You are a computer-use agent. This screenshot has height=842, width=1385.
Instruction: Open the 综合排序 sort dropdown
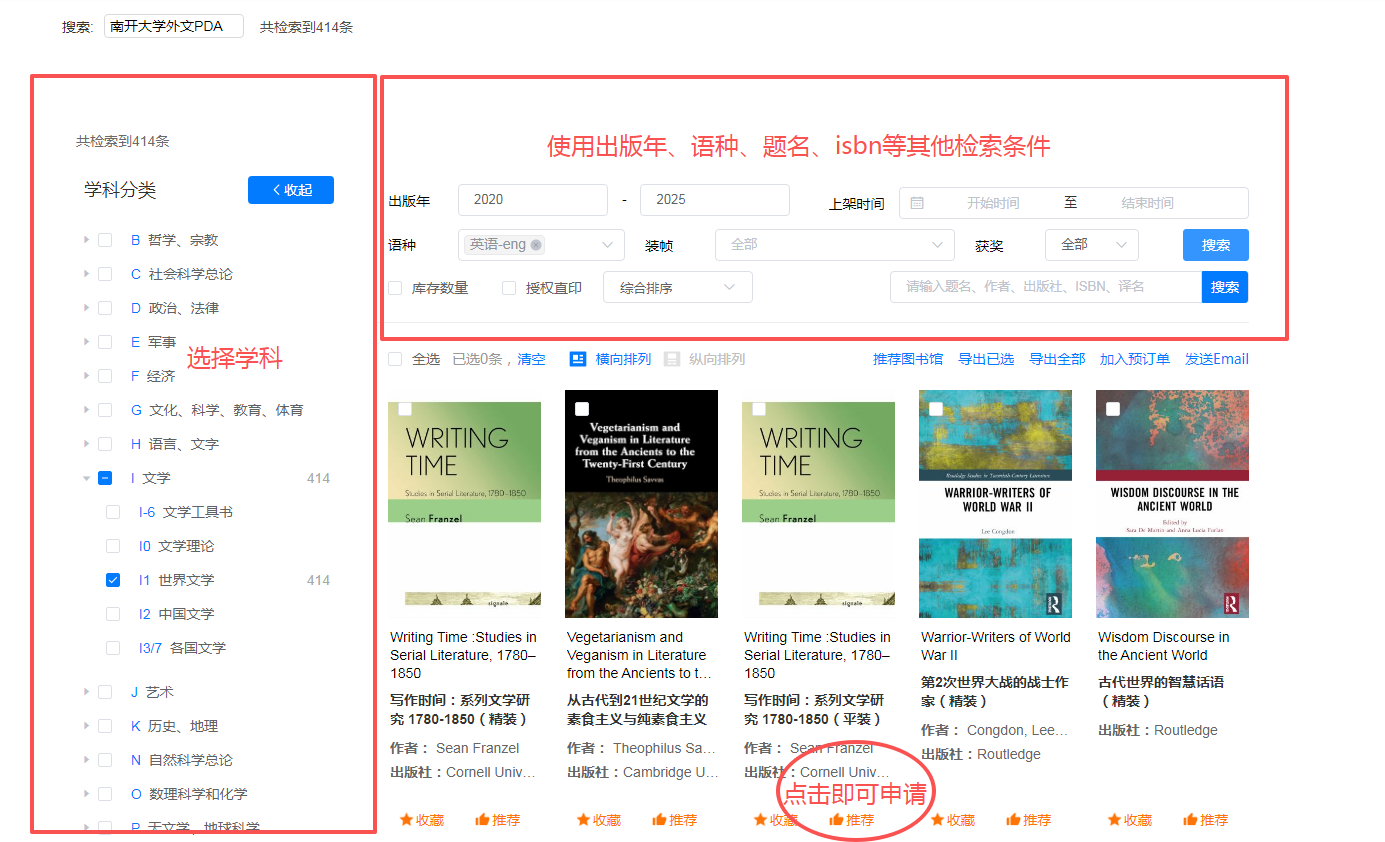(677, 288)
